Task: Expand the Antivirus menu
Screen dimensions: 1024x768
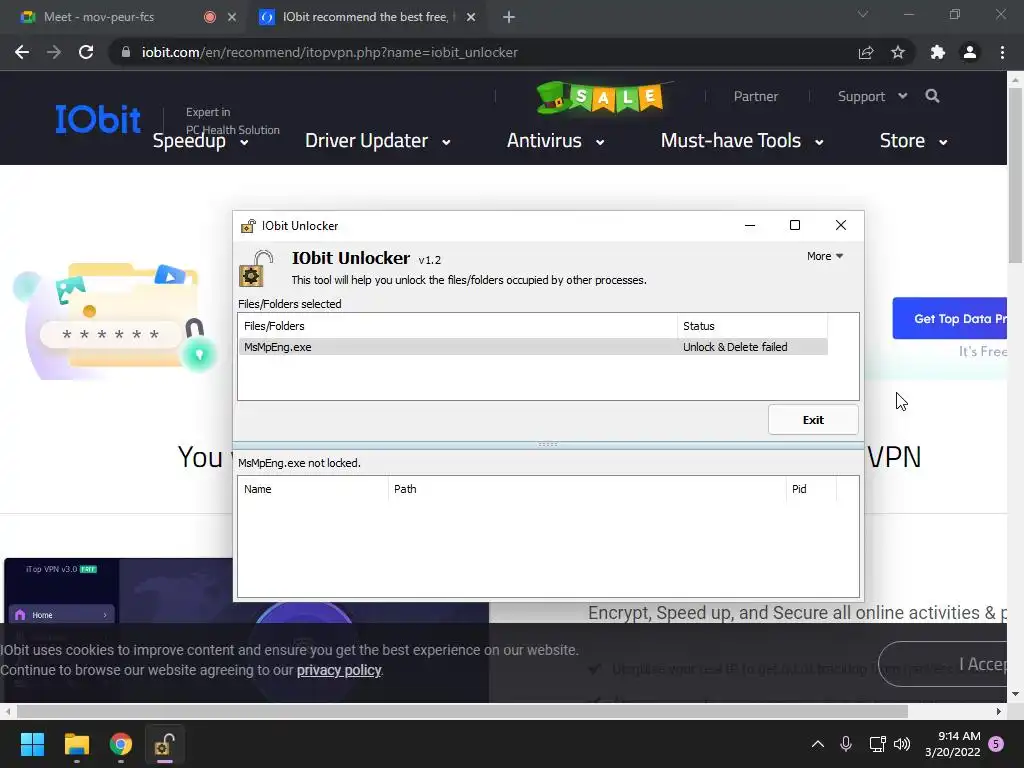Action: click(555, 141)
